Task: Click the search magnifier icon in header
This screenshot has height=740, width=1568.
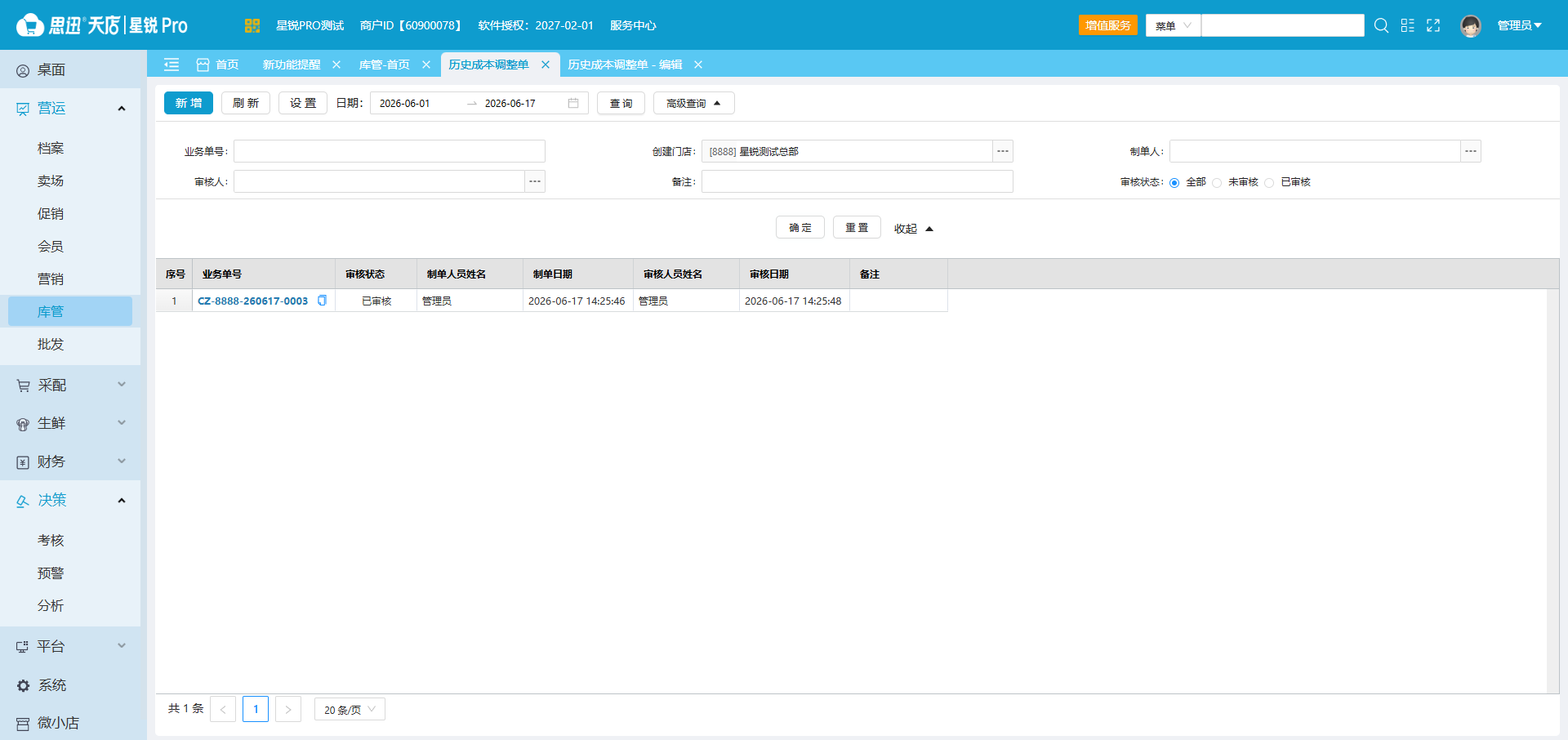Action: [x=1381, y=25]
